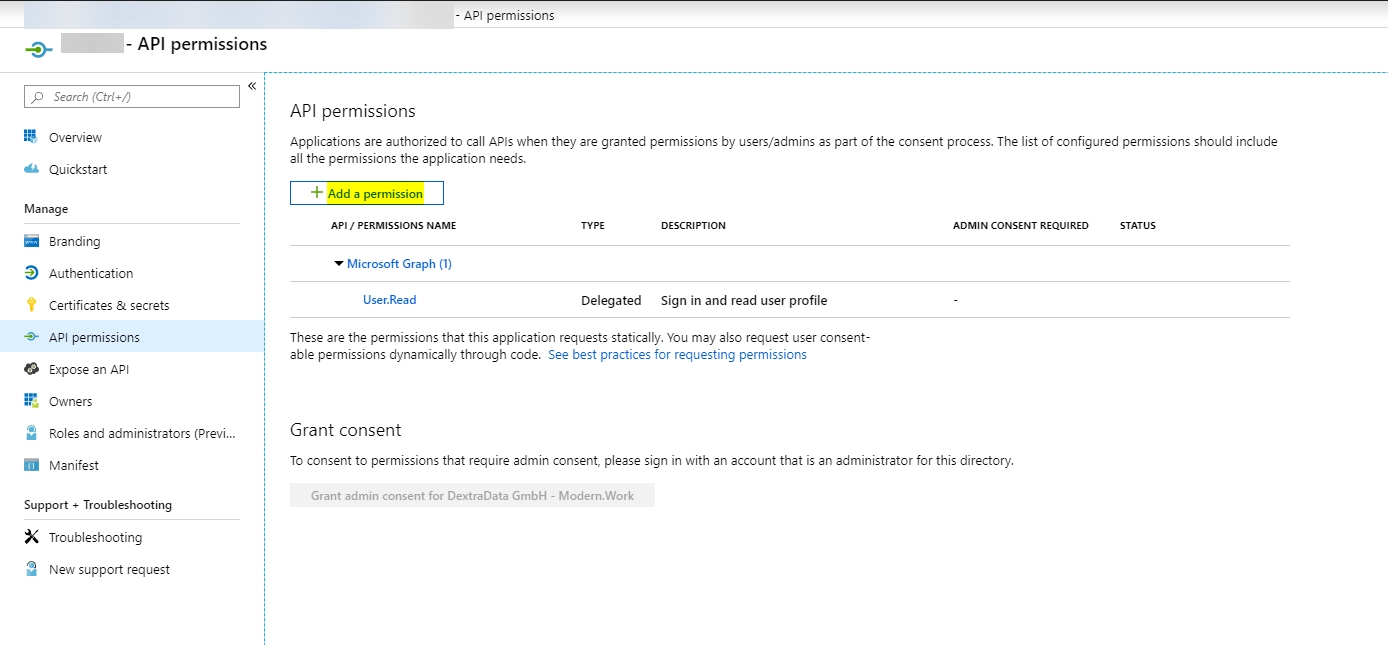Click the Overview grid icon
The height and width of the screenshot is (645, 1388).
coord(31,137)
